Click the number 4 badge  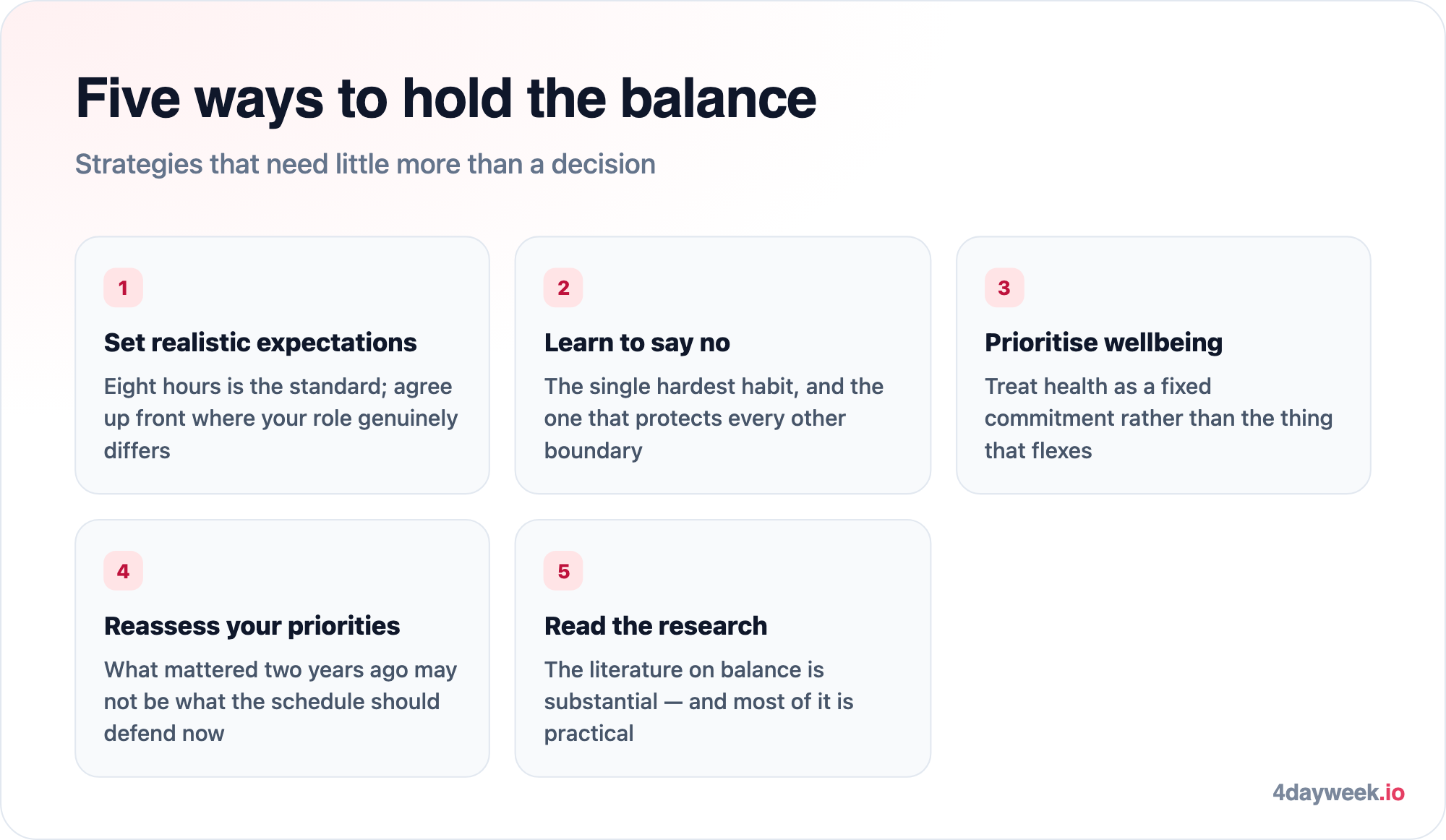123,571
